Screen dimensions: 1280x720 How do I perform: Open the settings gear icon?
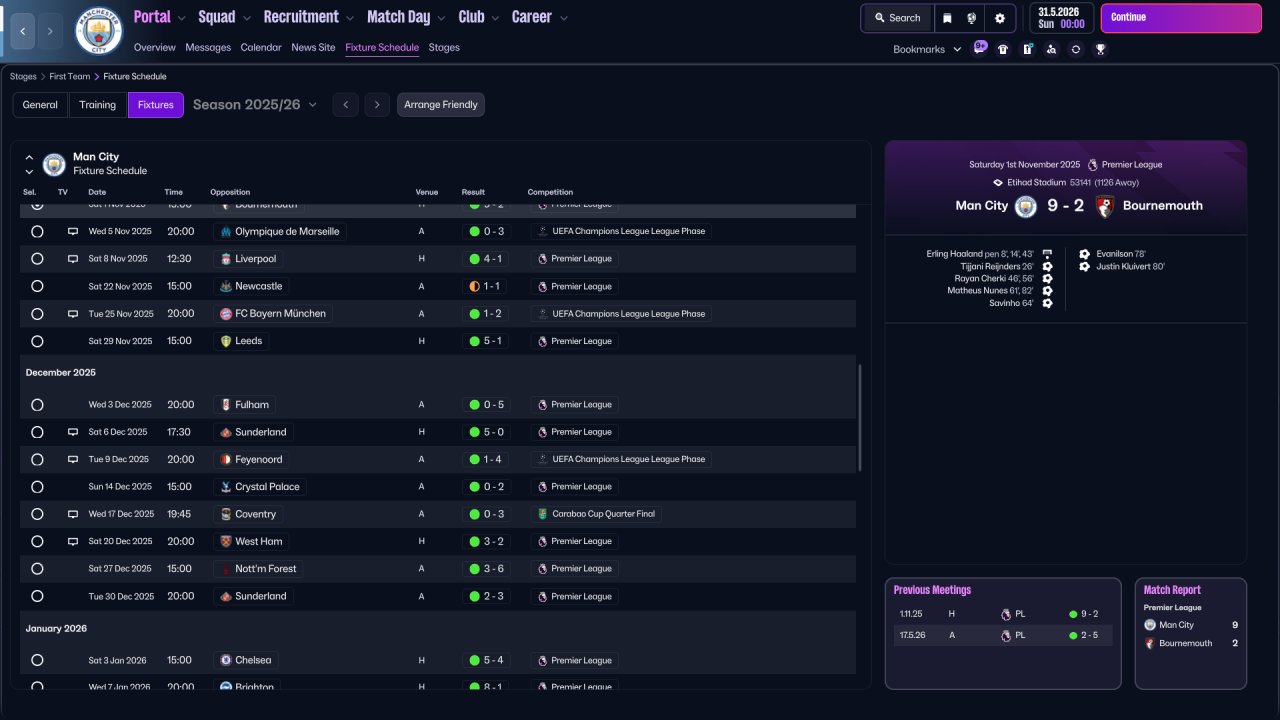(x=999, y=18)
